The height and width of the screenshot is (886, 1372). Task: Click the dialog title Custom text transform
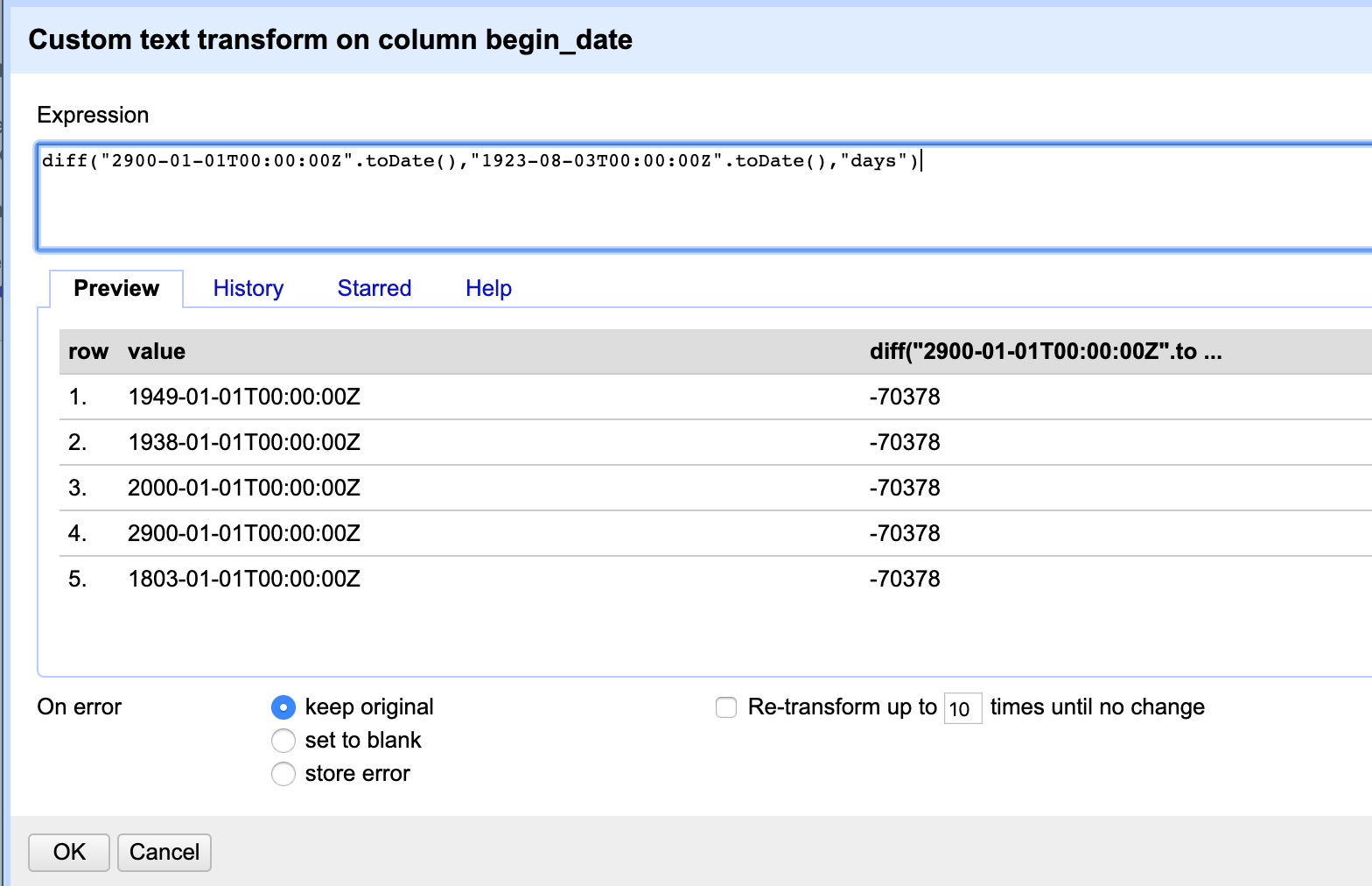tap(331, 39)
